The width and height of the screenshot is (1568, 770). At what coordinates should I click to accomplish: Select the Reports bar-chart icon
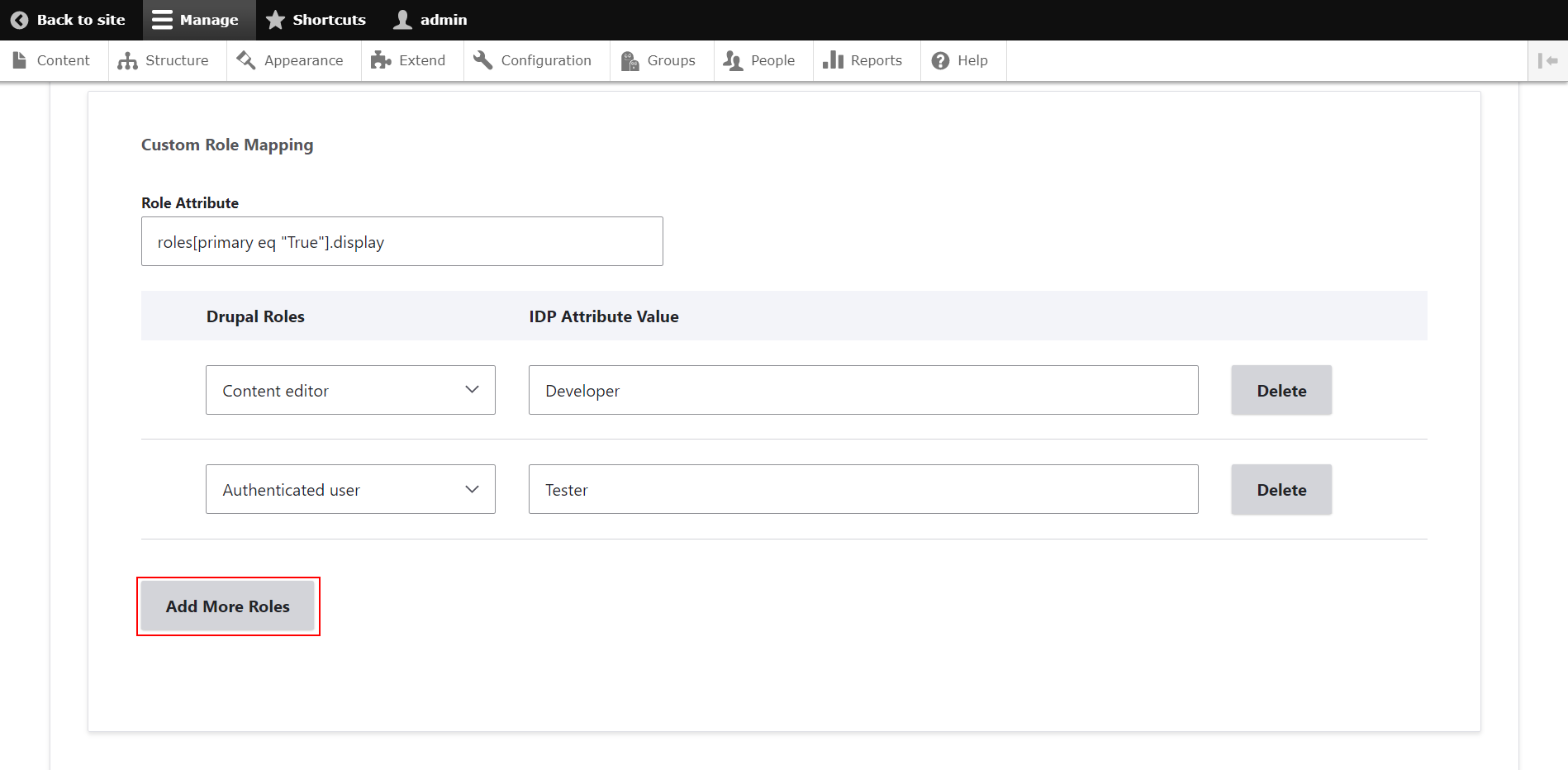pos(833,59)
